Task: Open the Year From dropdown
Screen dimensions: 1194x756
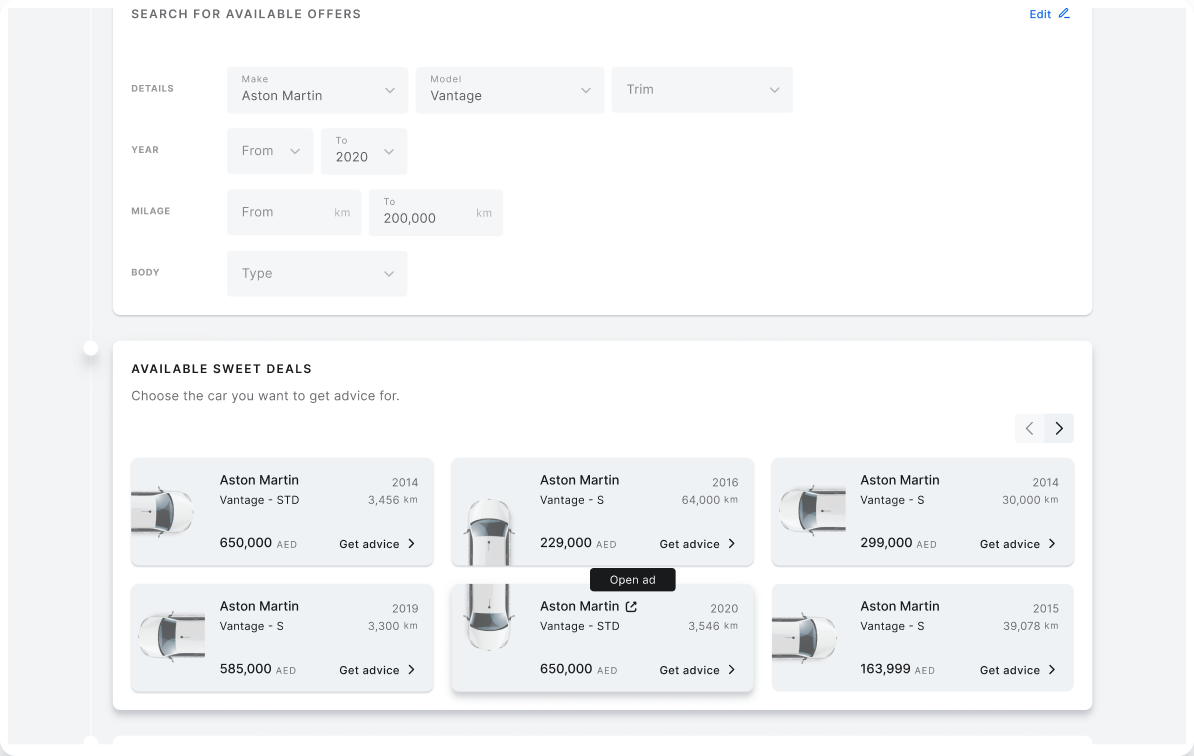Action: 270,151
